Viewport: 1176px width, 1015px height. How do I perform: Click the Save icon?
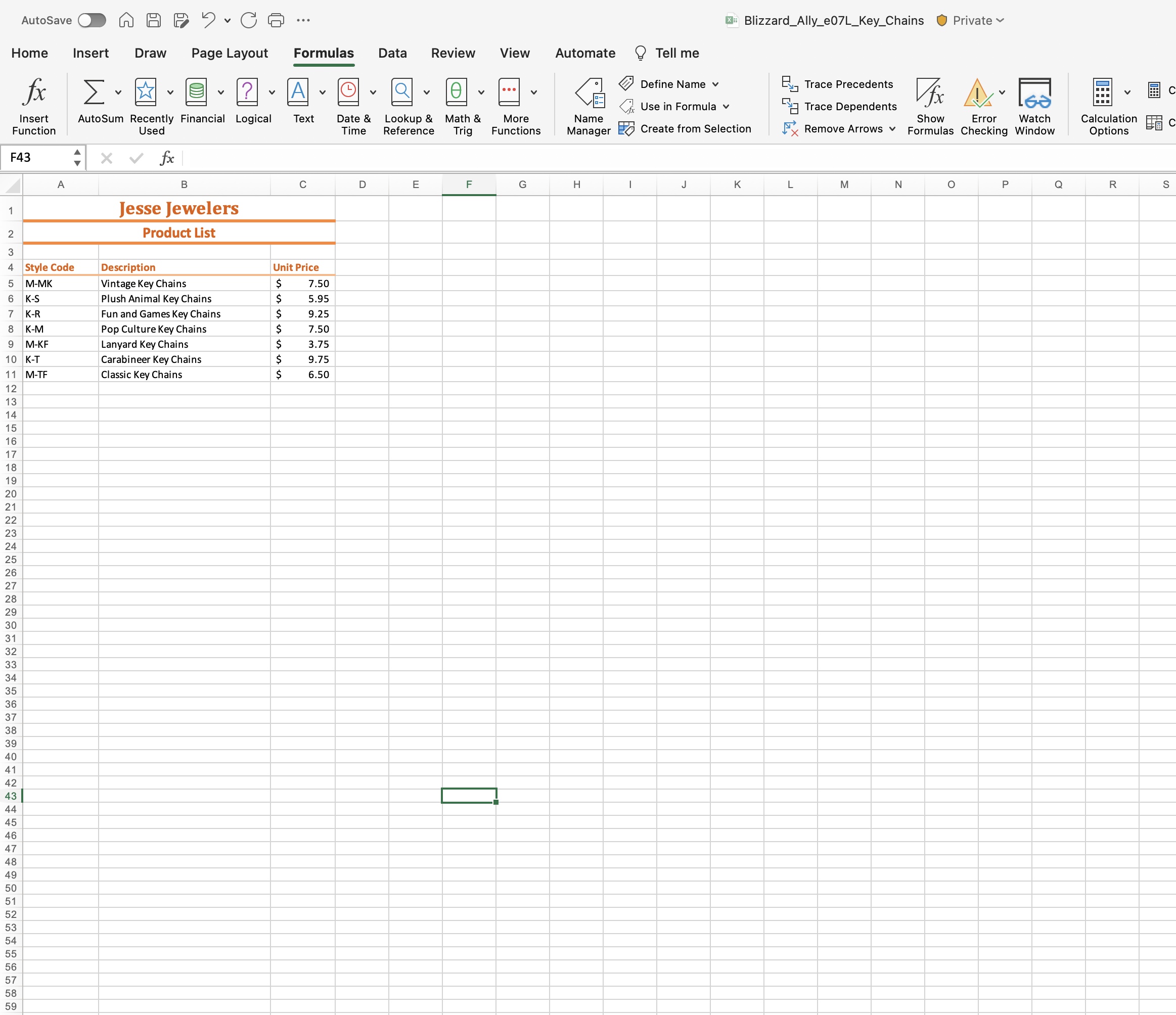[153, 20]
